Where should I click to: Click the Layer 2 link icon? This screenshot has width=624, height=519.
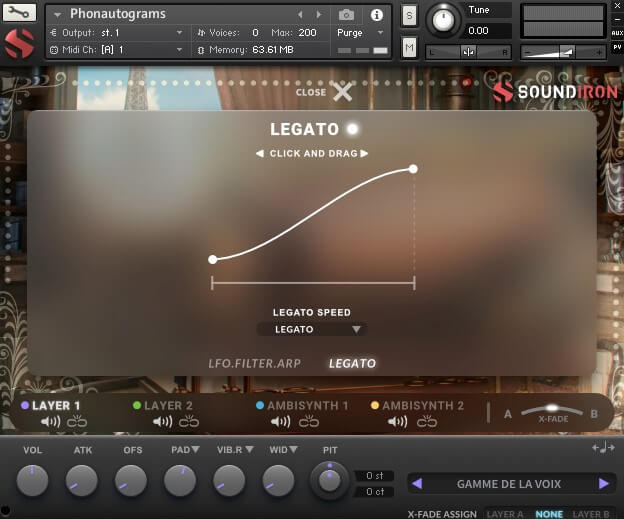click(189, 421)
